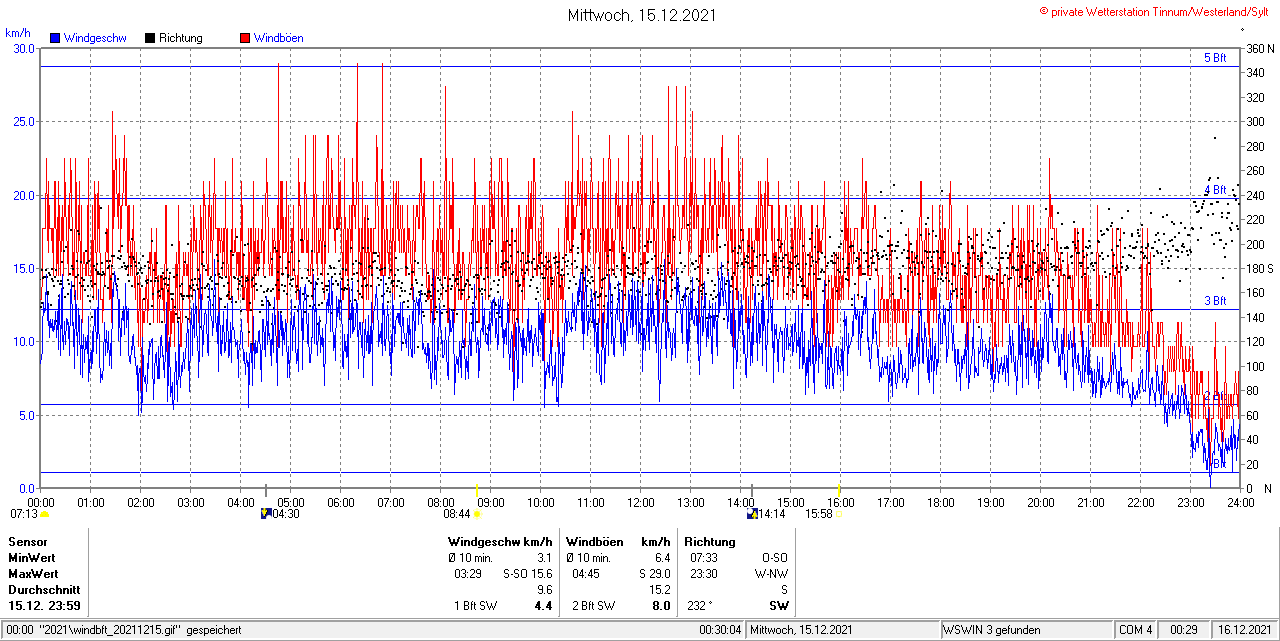Click the yellow sun icon next to 07:13

point(44,514)
